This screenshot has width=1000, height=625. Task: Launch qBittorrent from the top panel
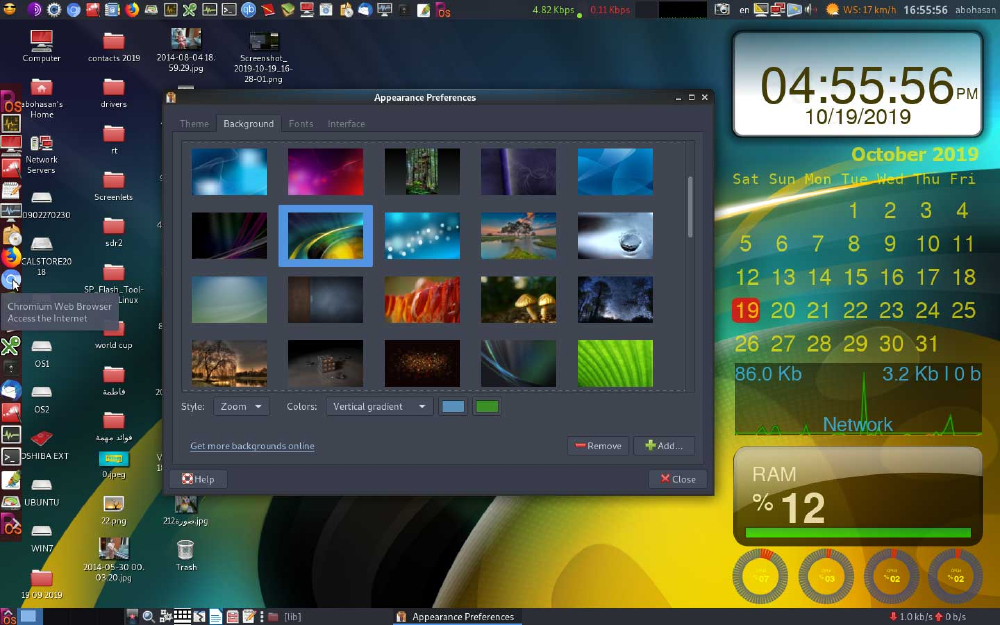tap(248, 10)
